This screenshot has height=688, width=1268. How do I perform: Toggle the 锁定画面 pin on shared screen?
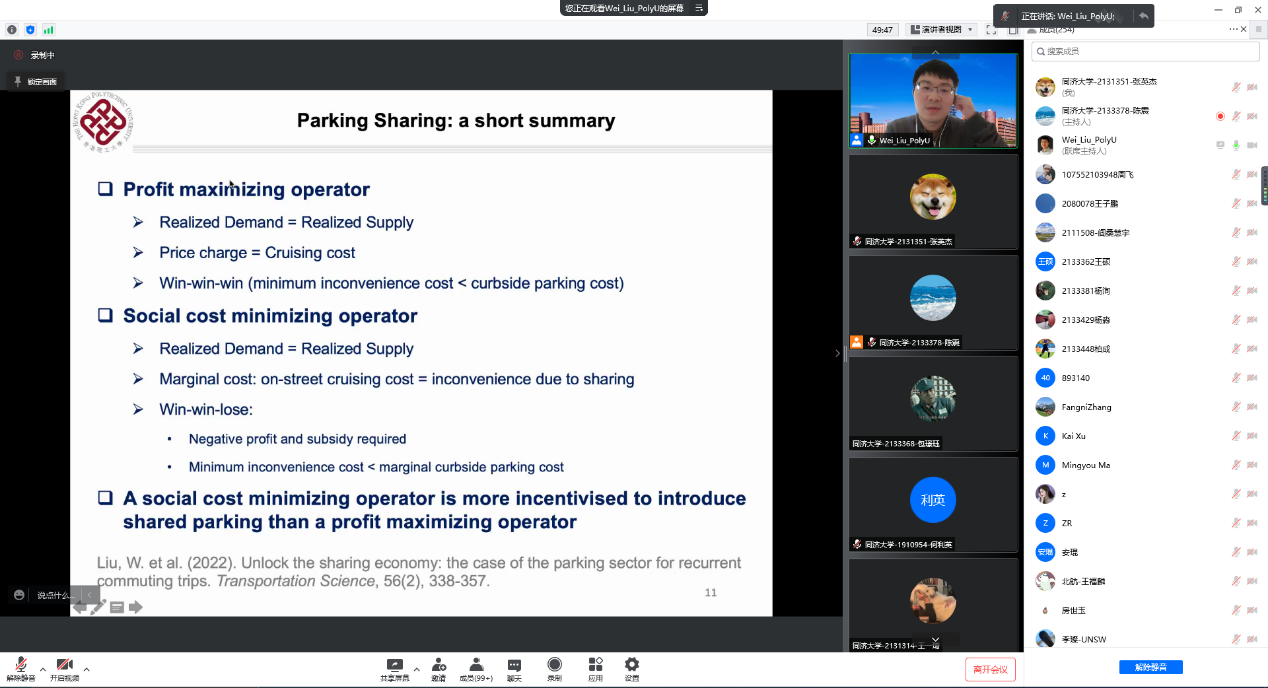(x=35, y=81)
